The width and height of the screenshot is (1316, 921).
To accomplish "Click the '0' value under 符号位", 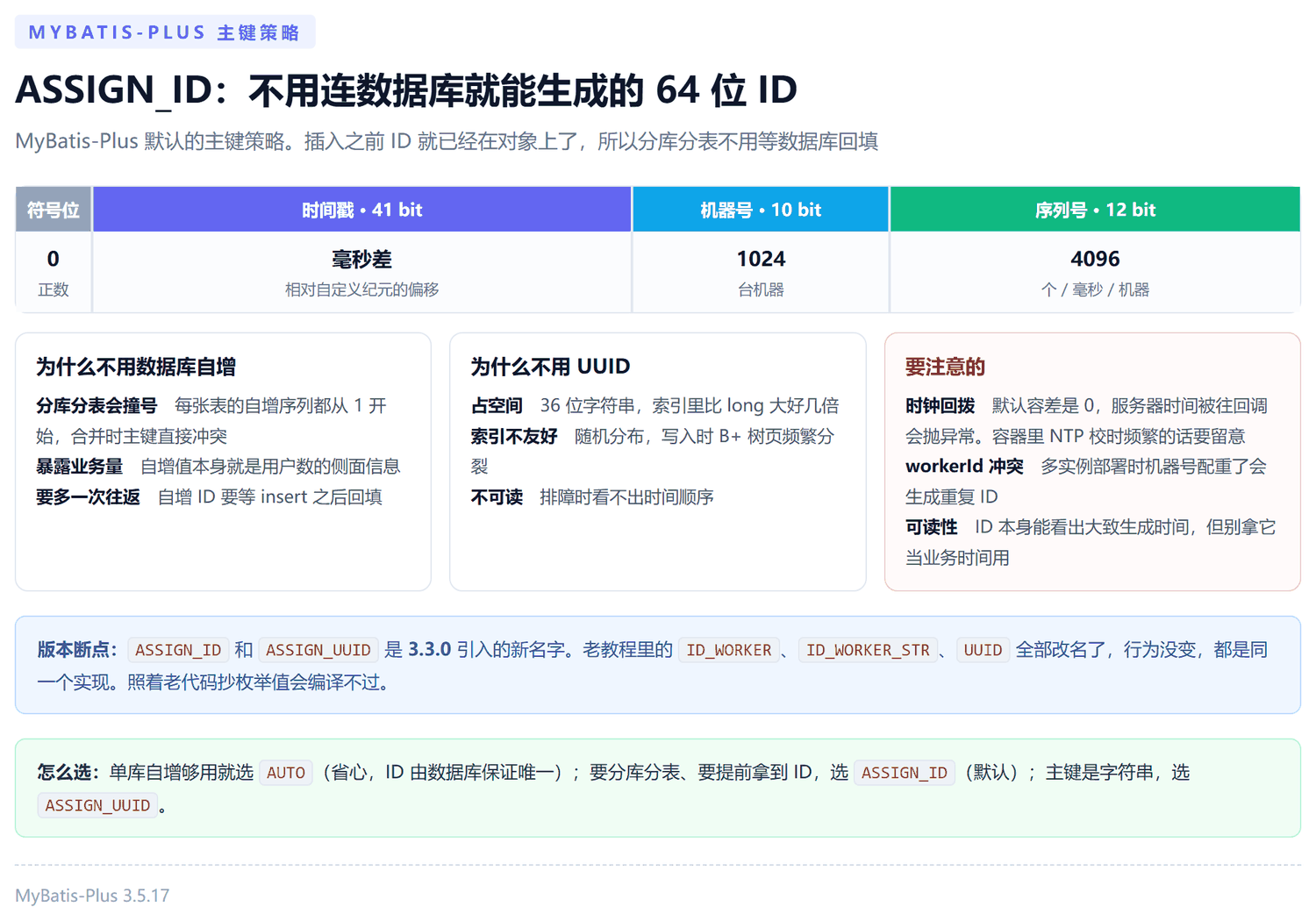I will 54,259.
